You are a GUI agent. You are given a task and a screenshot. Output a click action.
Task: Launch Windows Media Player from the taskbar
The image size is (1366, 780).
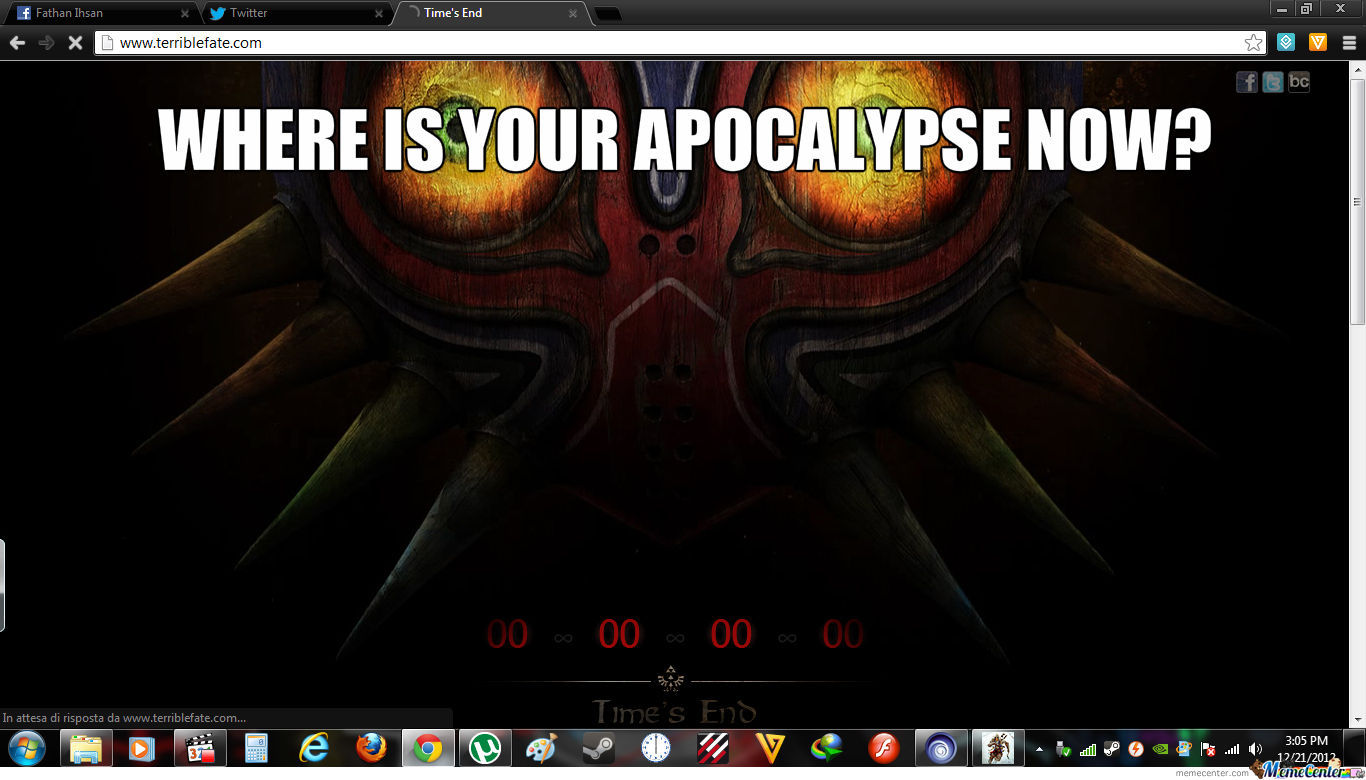[x=143, y=748]
